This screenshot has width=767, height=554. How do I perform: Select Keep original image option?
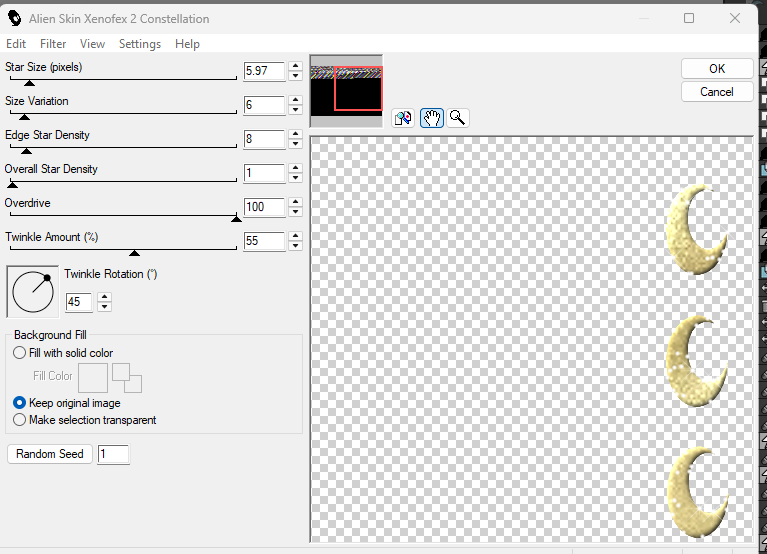pos(20,403)
